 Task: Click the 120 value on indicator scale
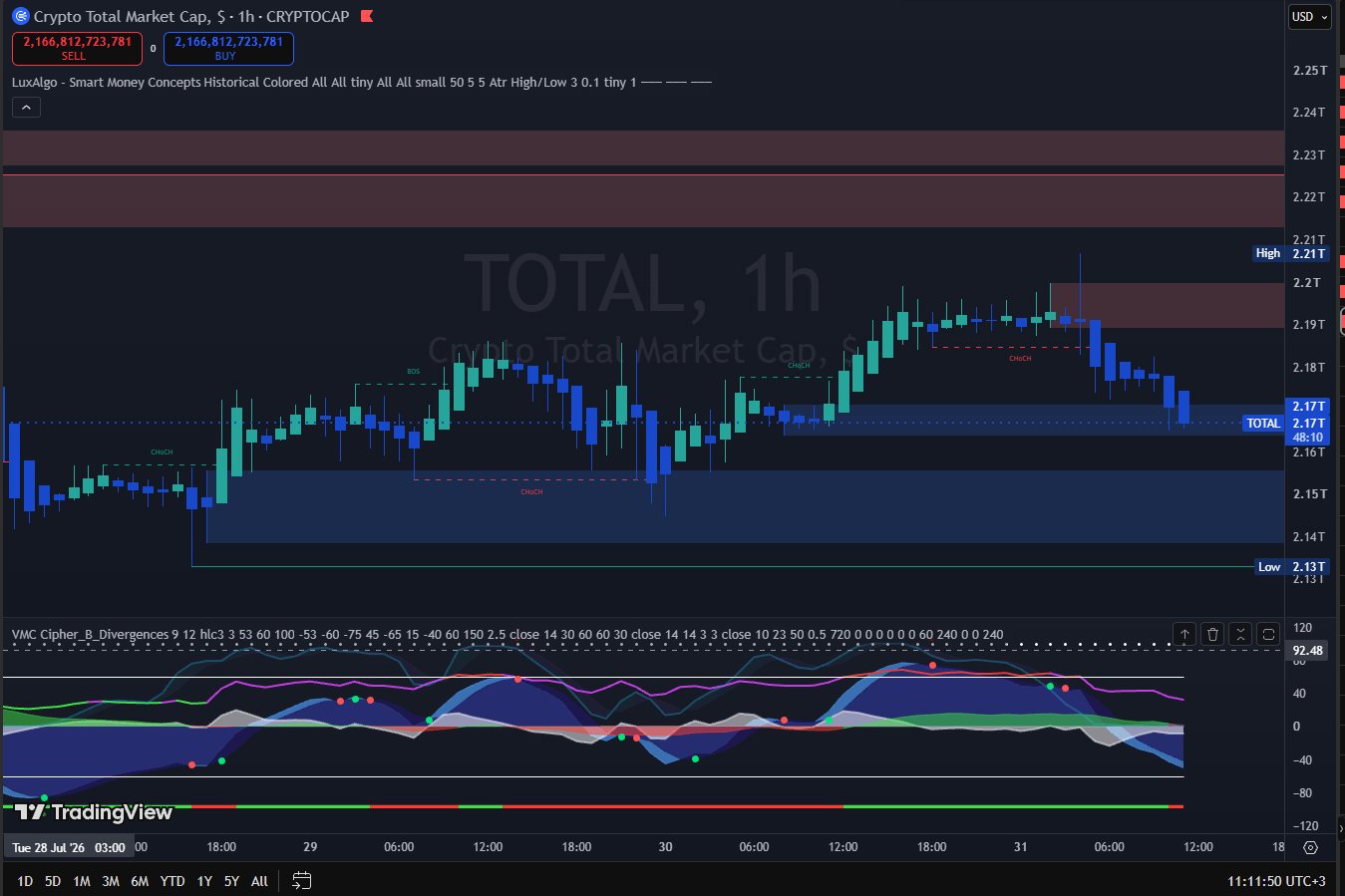[1302, 628]
